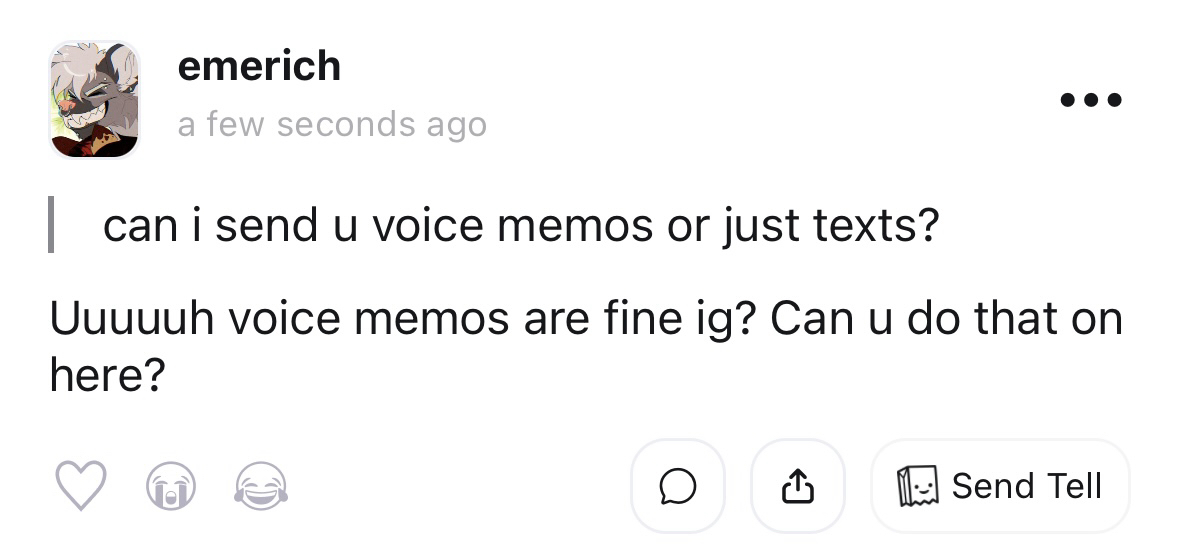Tap the share upload arrow icon
1179x544 pixels.
coord(797,486)
